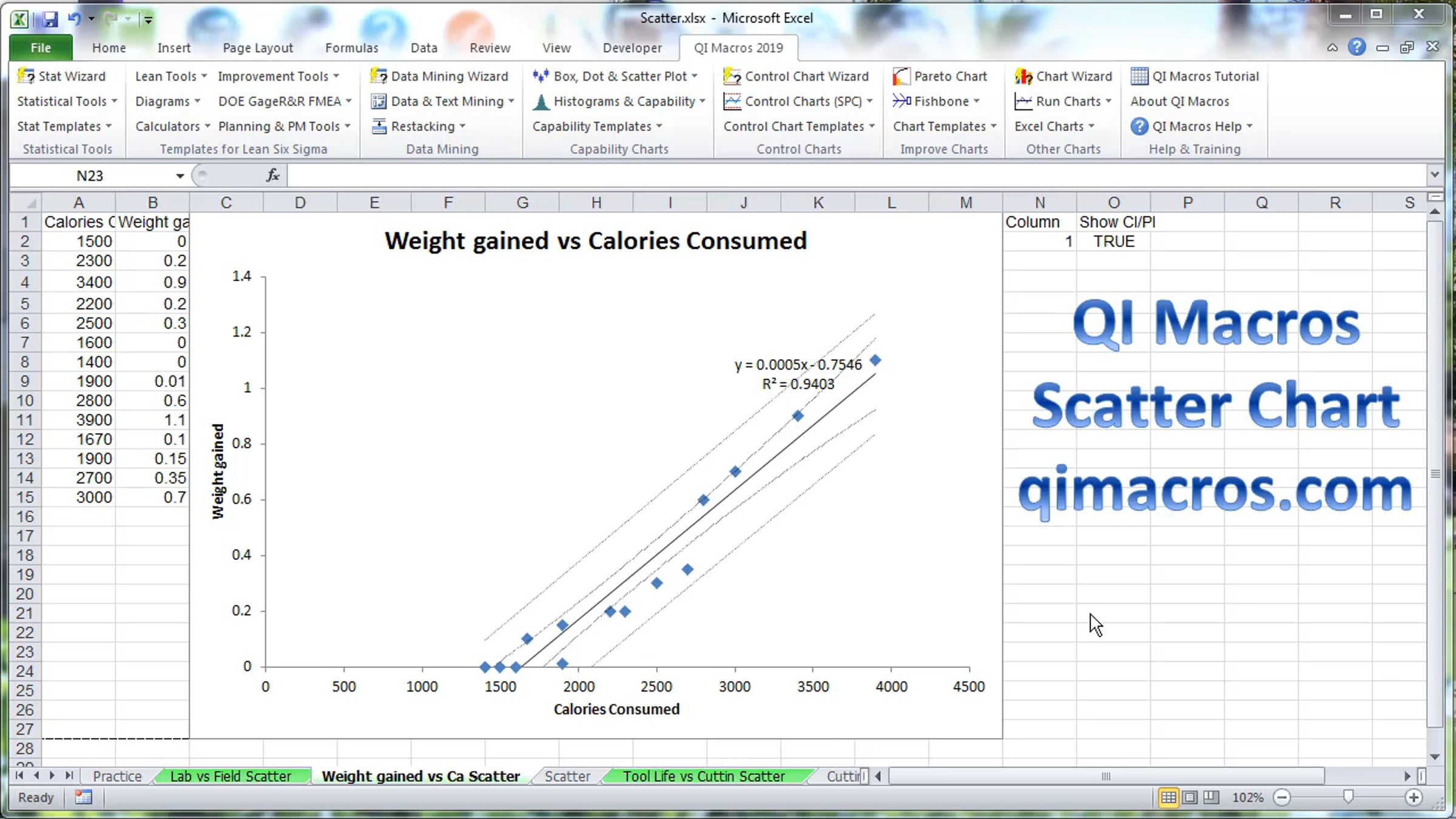1456x819 pixels.
Task: Expand the Calculators dropdown
Action: (x=173, y=126)
